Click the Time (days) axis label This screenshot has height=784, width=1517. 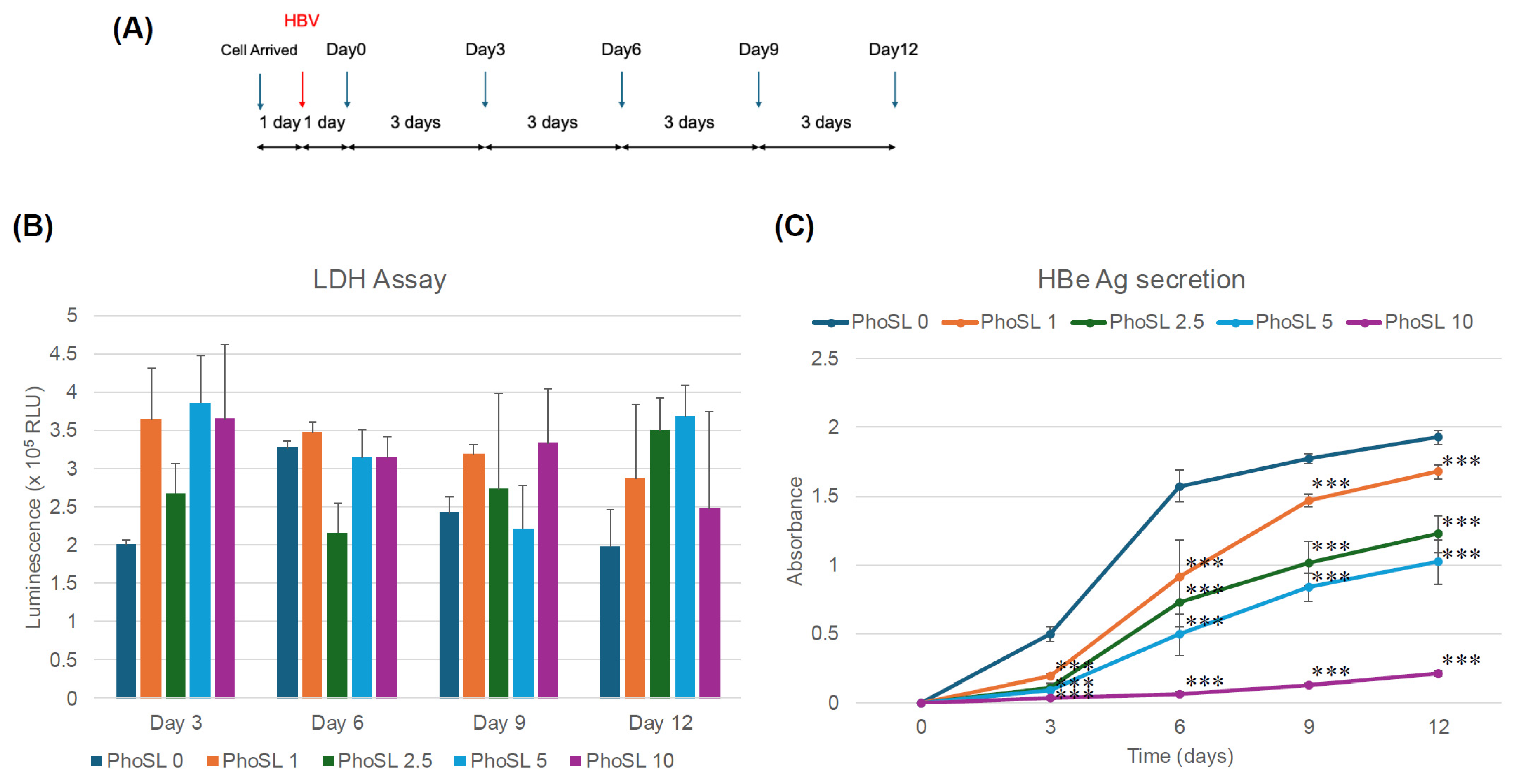pos(1180,756)
